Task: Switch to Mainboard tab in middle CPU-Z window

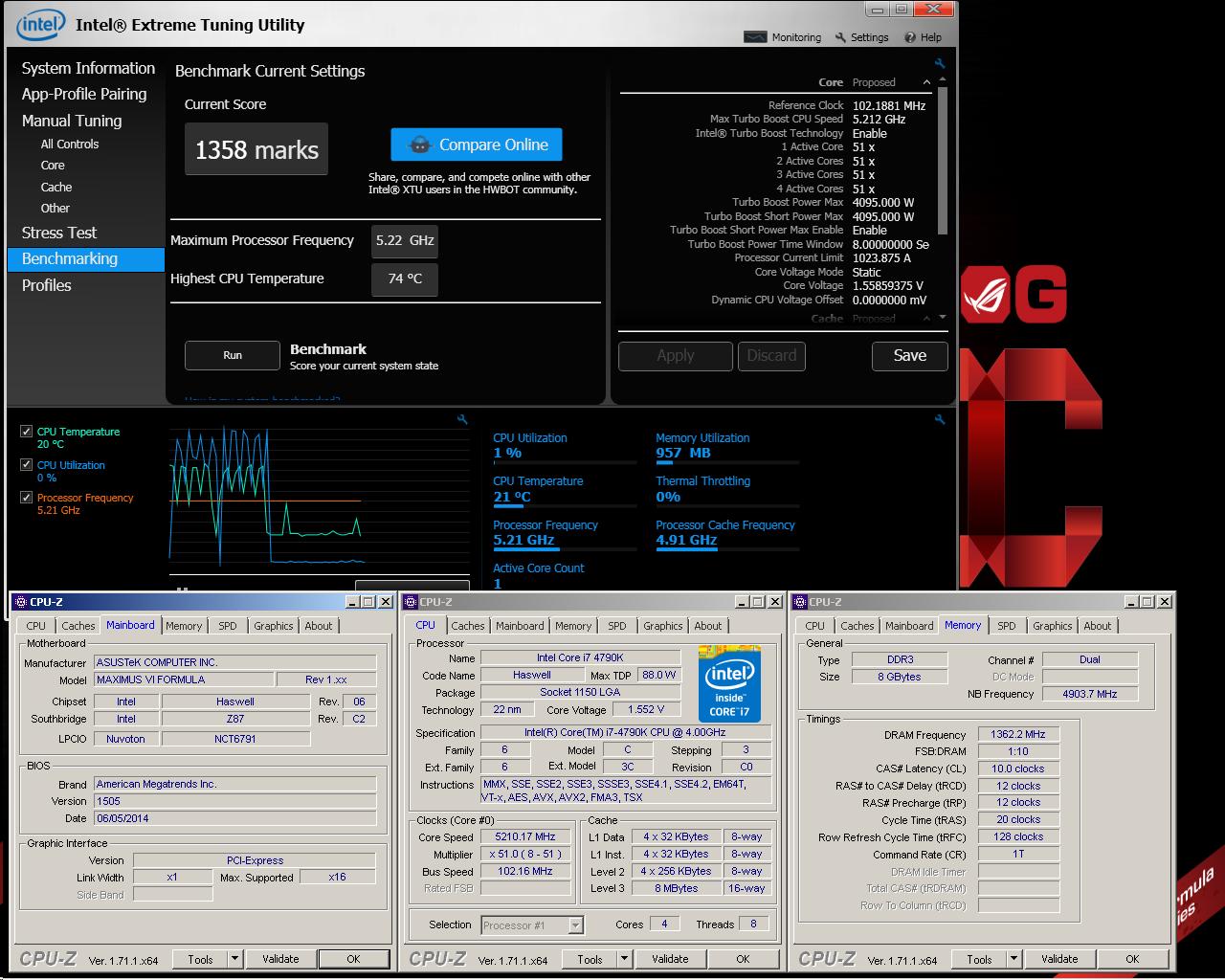Action: pos(520,626)
